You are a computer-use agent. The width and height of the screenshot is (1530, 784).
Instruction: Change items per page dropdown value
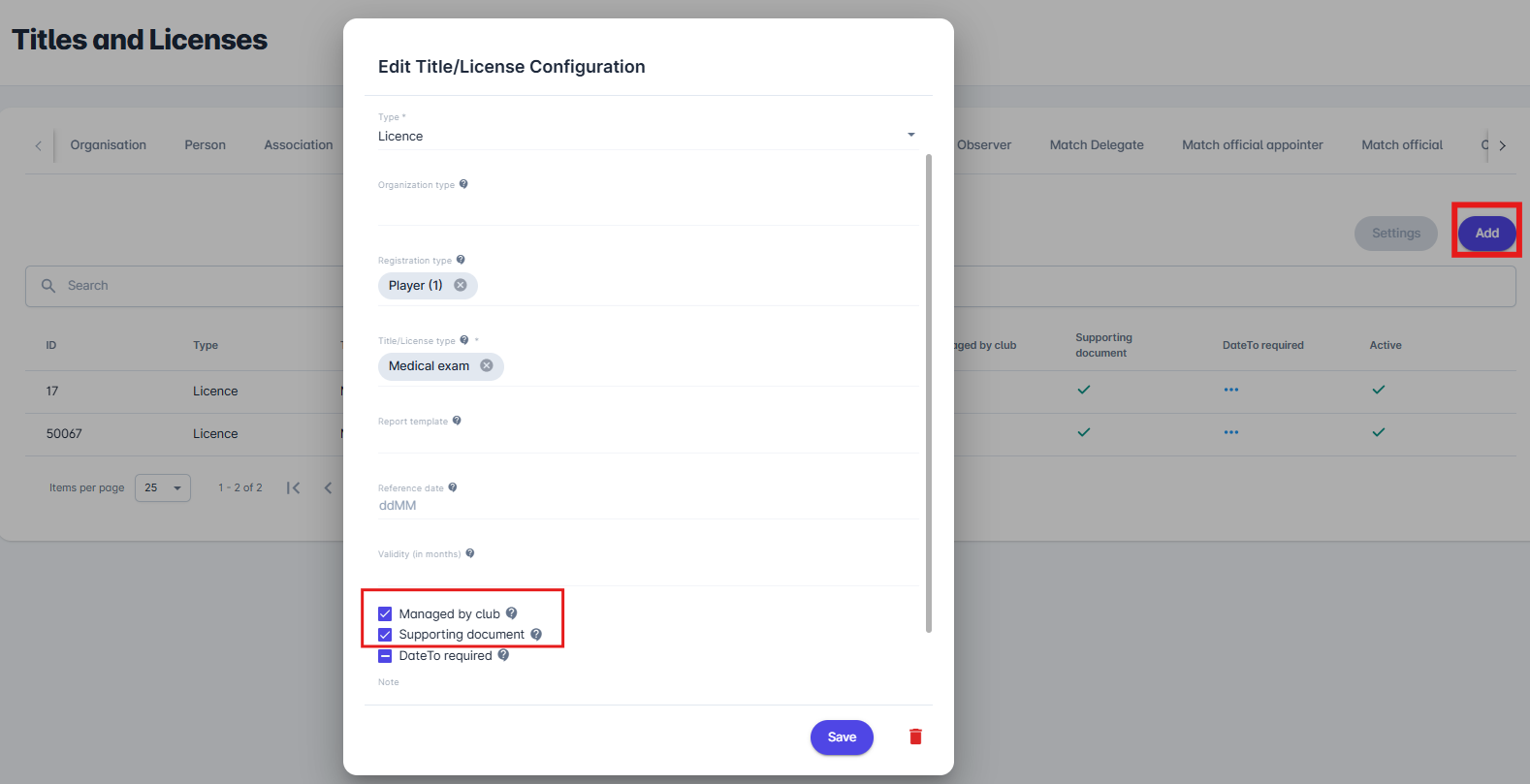tap(163, 487)
